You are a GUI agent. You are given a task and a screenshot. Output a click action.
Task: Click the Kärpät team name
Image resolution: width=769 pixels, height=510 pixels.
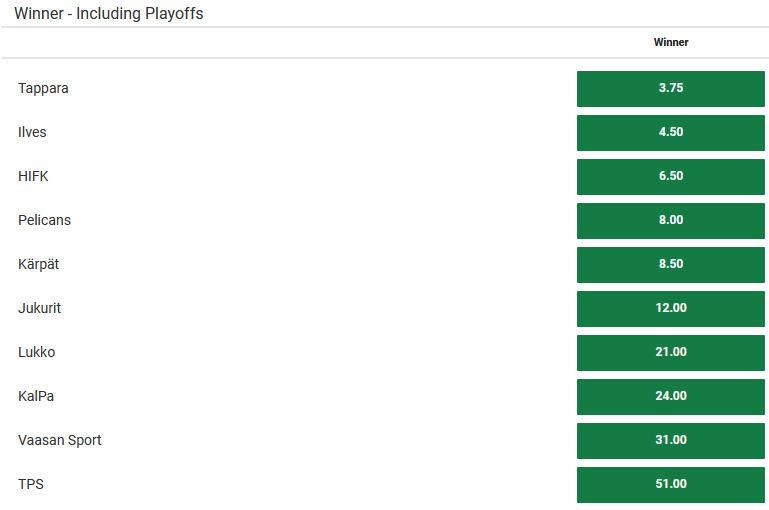pos(40,264)
